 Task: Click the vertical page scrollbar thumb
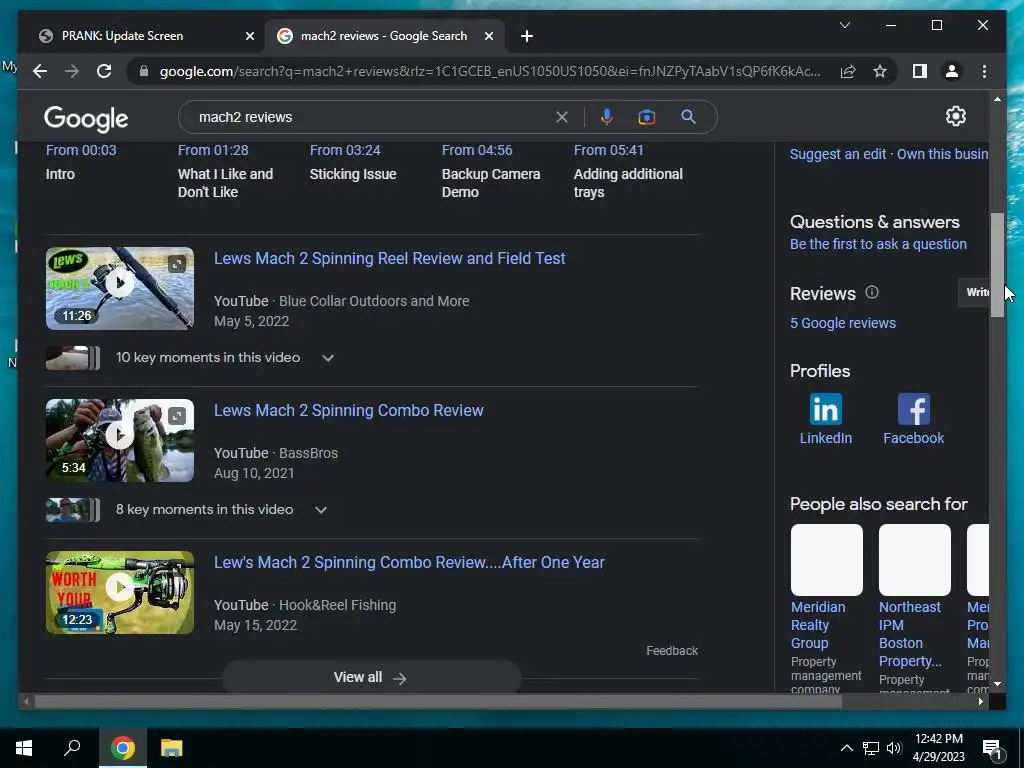click(x=997, y=265)
